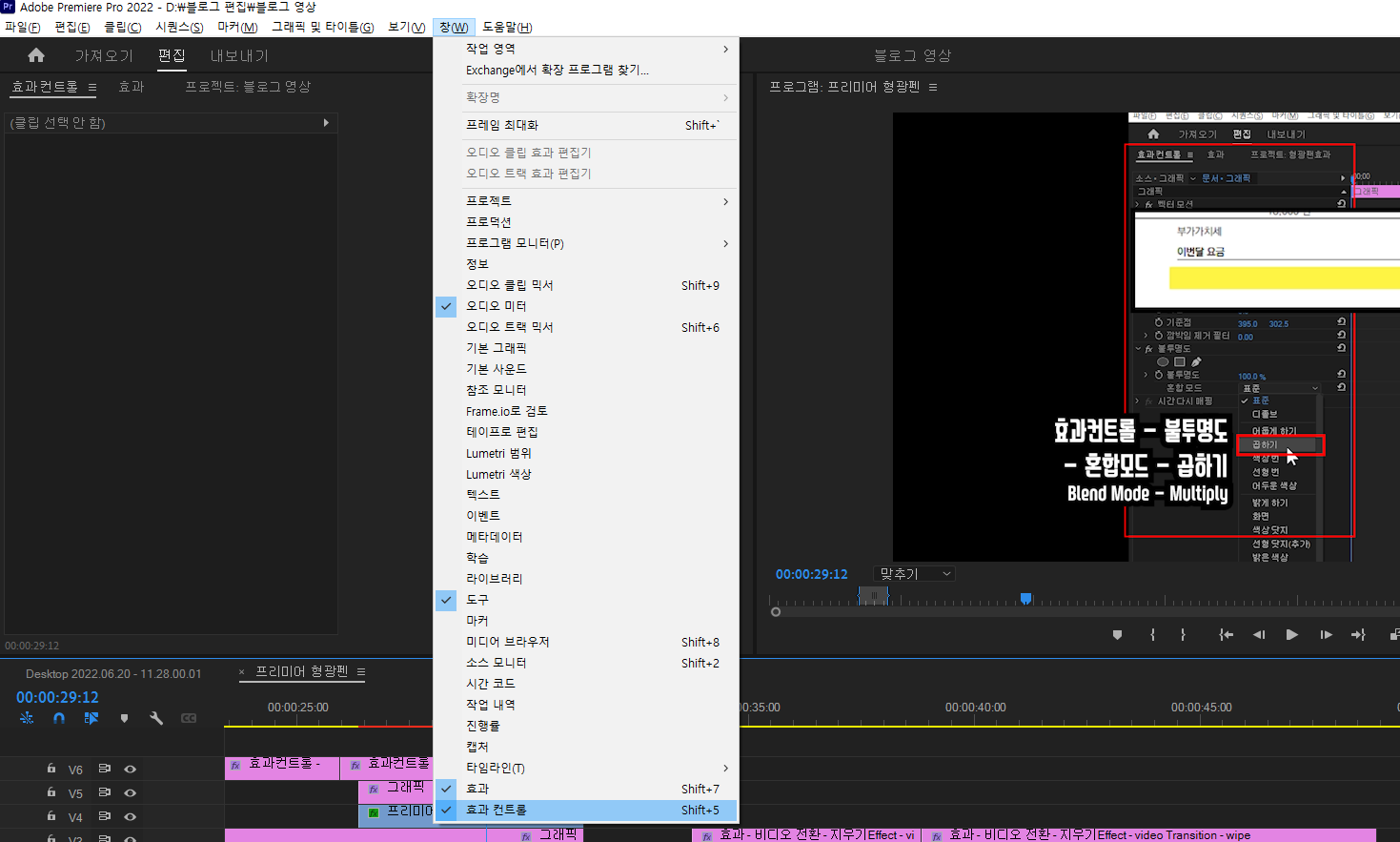
Task: Close the 프리미어 형광펜 sequence tab
Action: coord(242,672)
